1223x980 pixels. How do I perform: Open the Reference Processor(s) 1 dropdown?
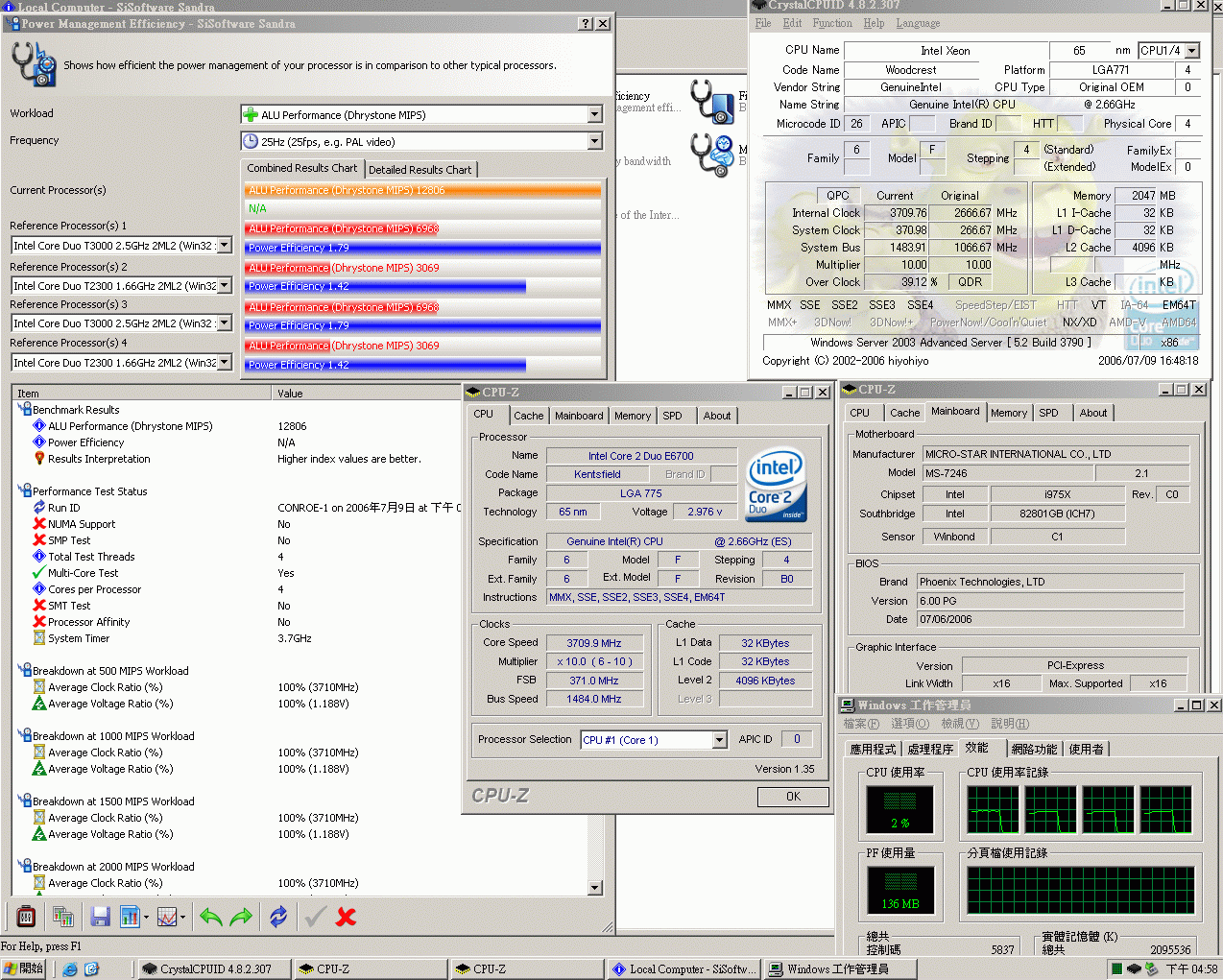[x=225, y=246]
